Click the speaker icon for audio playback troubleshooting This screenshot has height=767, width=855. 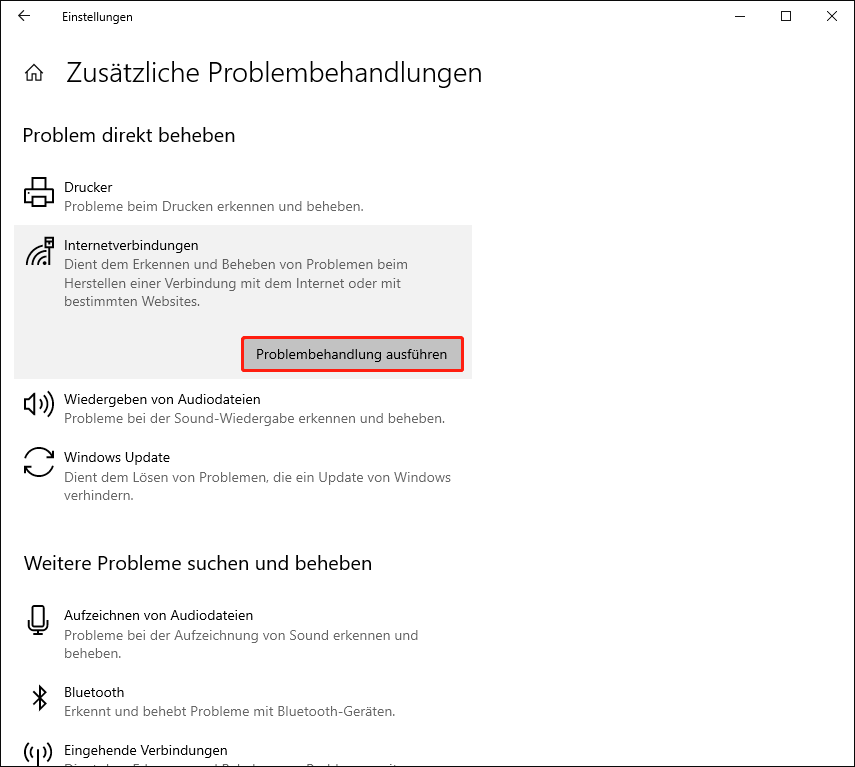(38, 404)
